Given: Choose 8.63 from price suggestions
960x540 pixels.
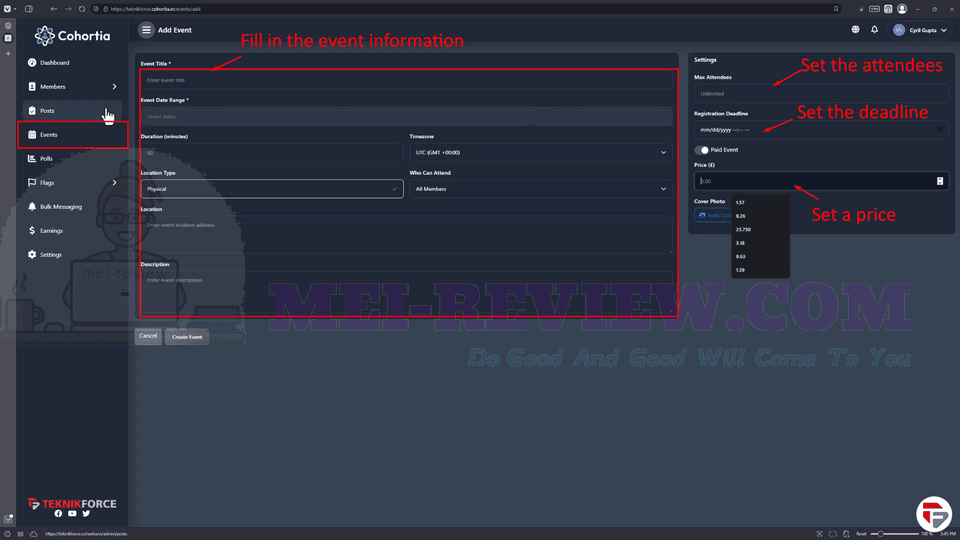Looking at the screenshot, I should pyautogui.click(x=760, y=257).
